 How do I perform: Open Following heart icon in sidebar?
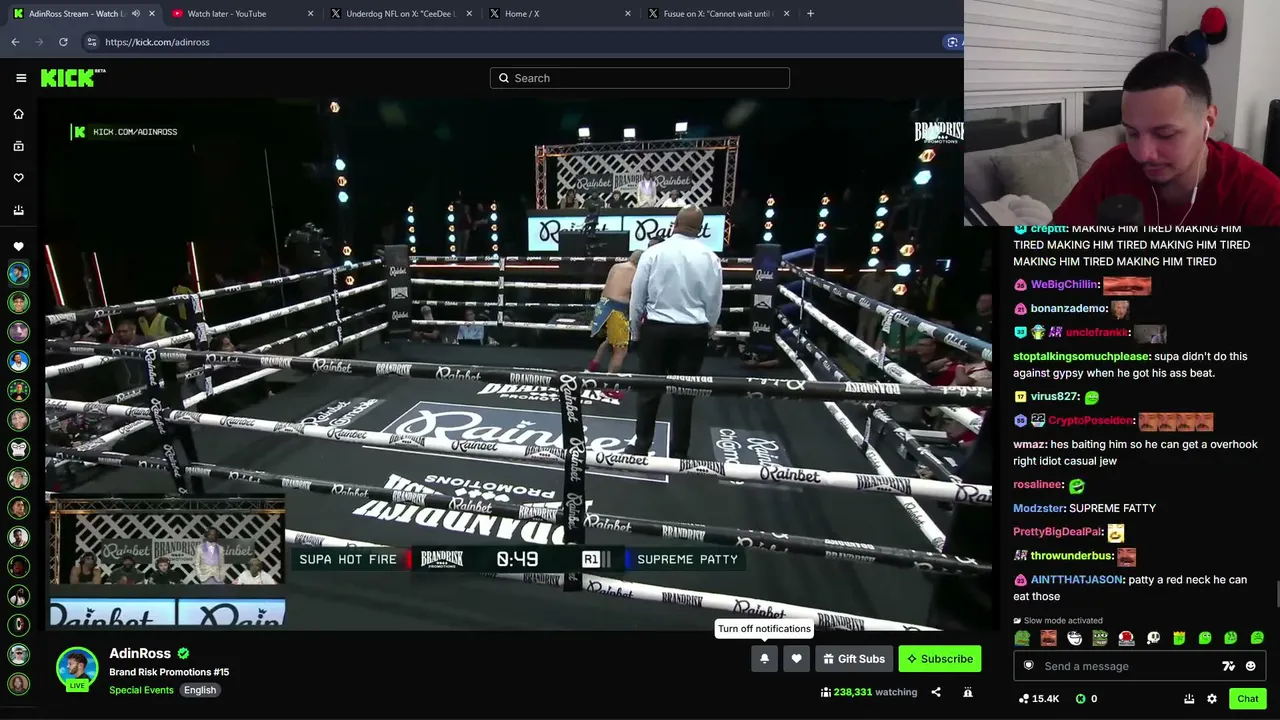[x=18, y=178]
